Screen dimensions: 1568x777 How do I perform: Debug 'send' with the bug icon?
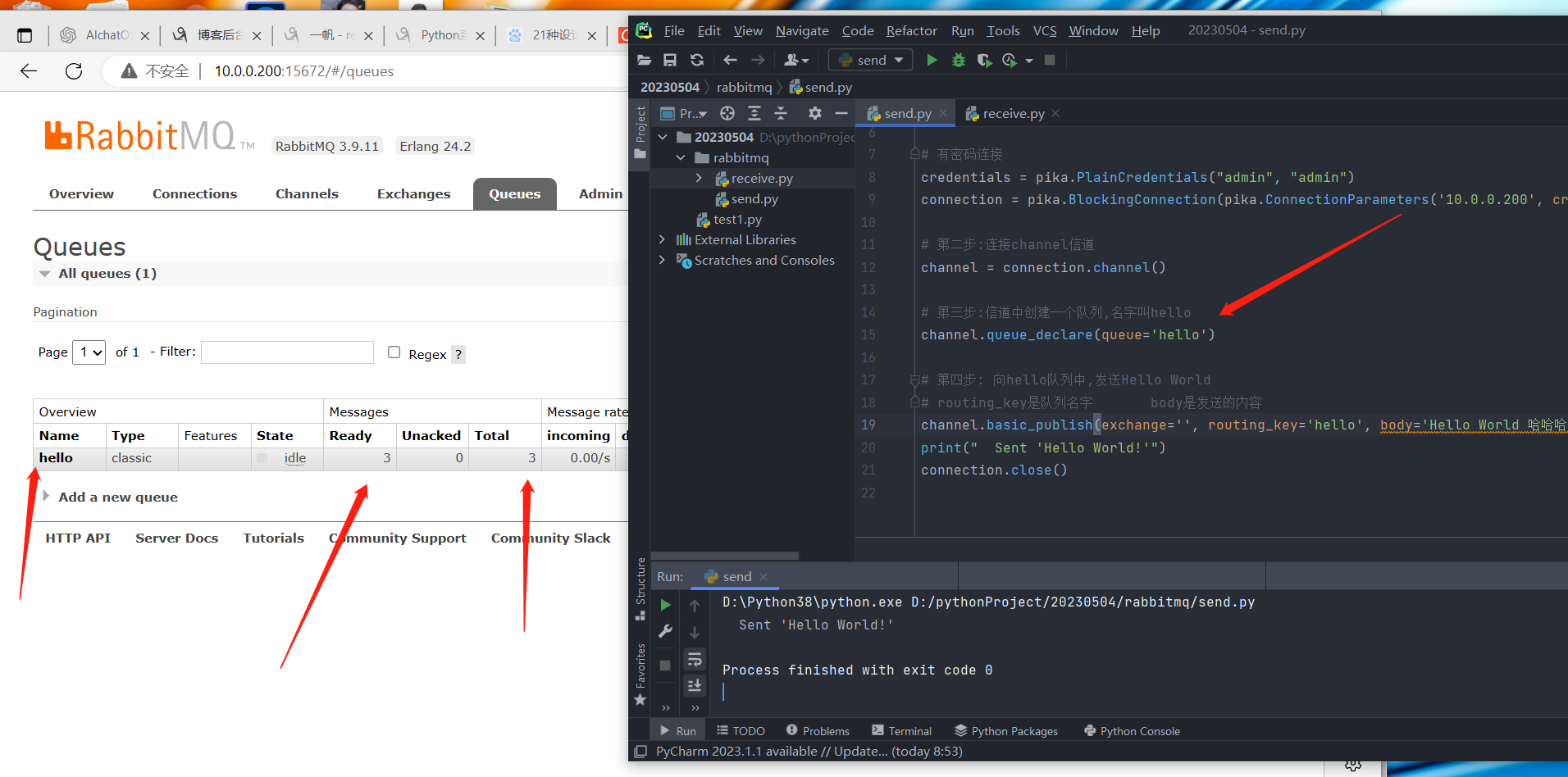click(958, 60)
